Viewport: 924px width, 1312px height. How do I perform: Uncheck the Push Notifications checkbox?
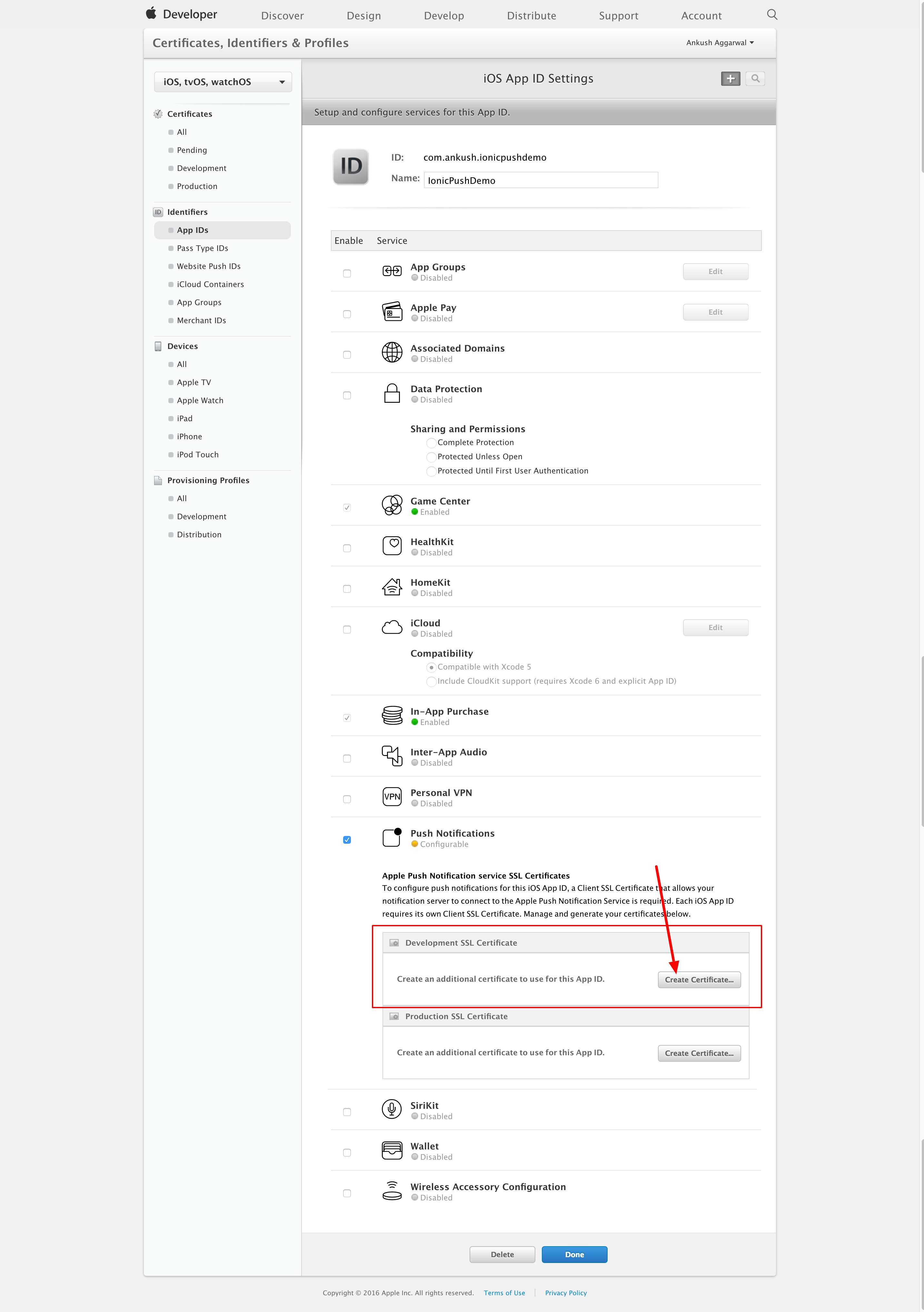coord(347,840)
